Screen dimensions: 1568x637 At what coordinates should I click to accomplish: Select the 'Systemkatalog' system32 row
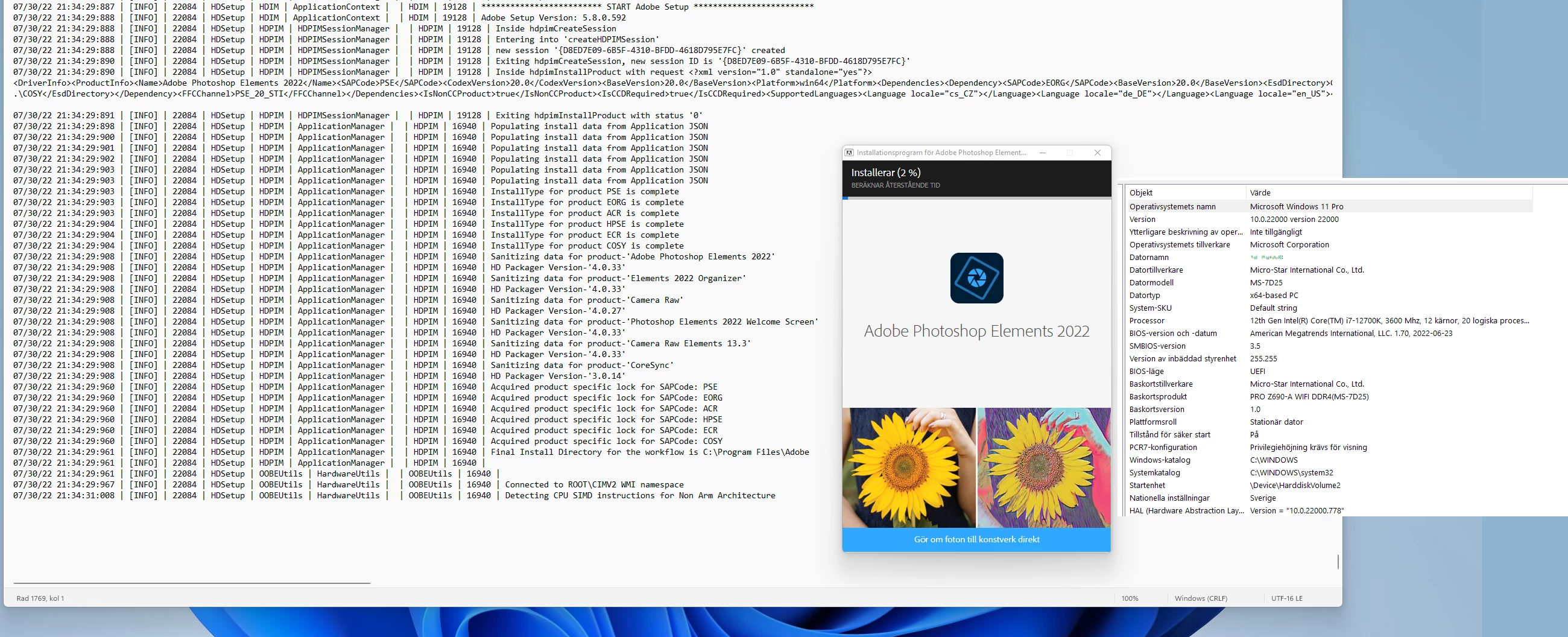pos(1329,472)
